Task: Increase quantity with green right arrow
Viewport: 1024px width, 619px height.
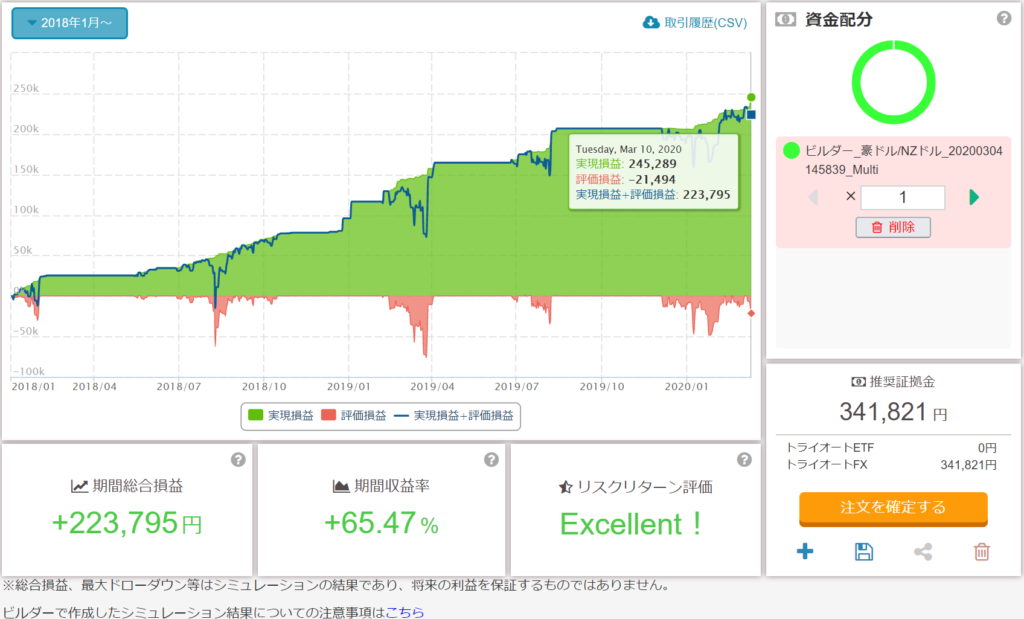Action: [974, 197]
